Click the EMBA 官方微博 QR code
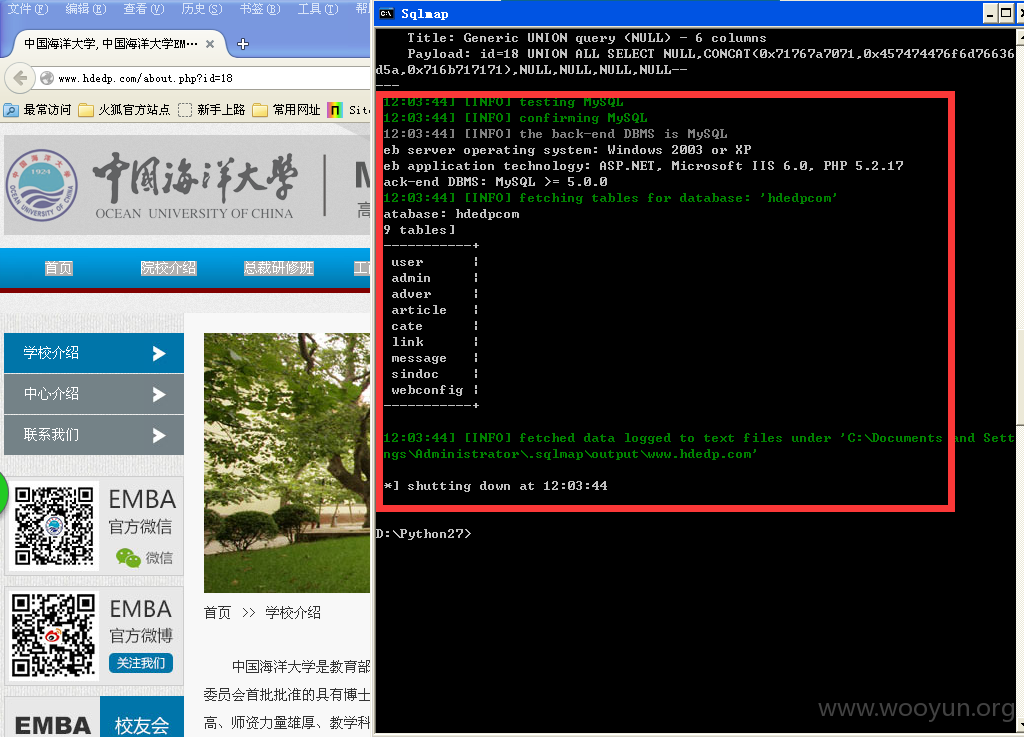This screenshot has width=1024, height=737. 54,635
